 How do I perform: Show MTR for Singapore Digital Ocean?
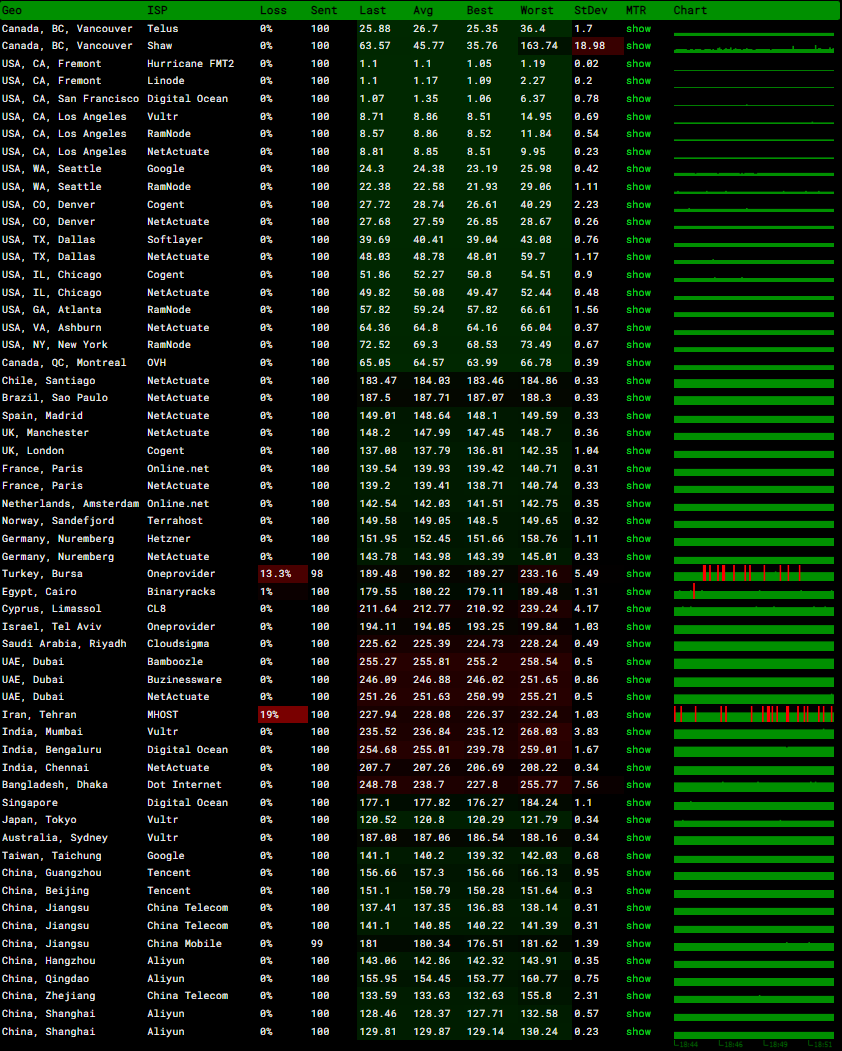tap(638, 803)
